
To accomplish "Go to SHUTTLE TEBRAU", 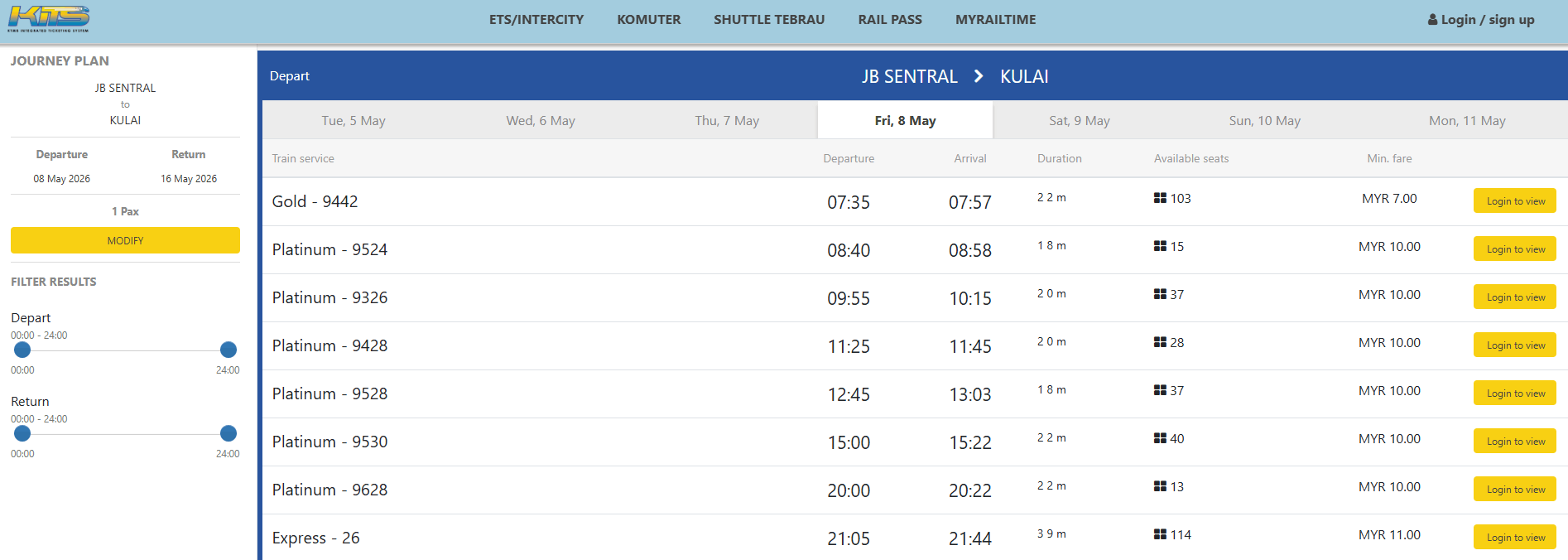I will coord(769,19).
